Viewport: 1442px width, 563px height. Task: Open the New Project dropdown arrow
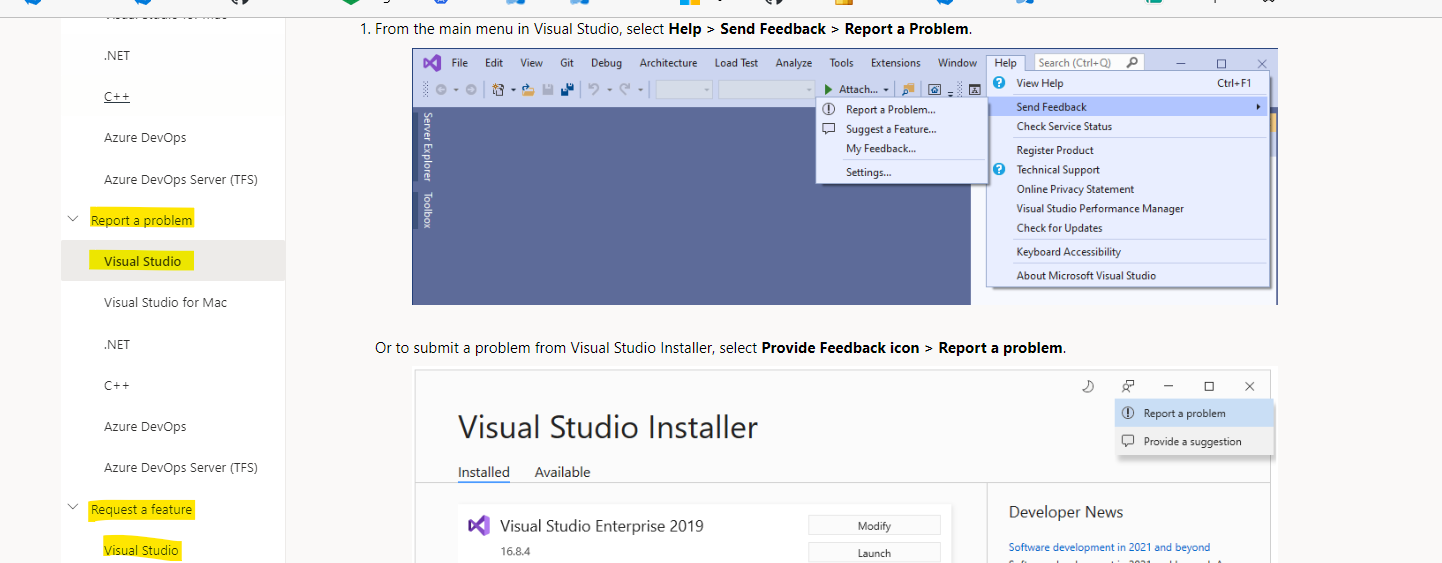[513, 90]
